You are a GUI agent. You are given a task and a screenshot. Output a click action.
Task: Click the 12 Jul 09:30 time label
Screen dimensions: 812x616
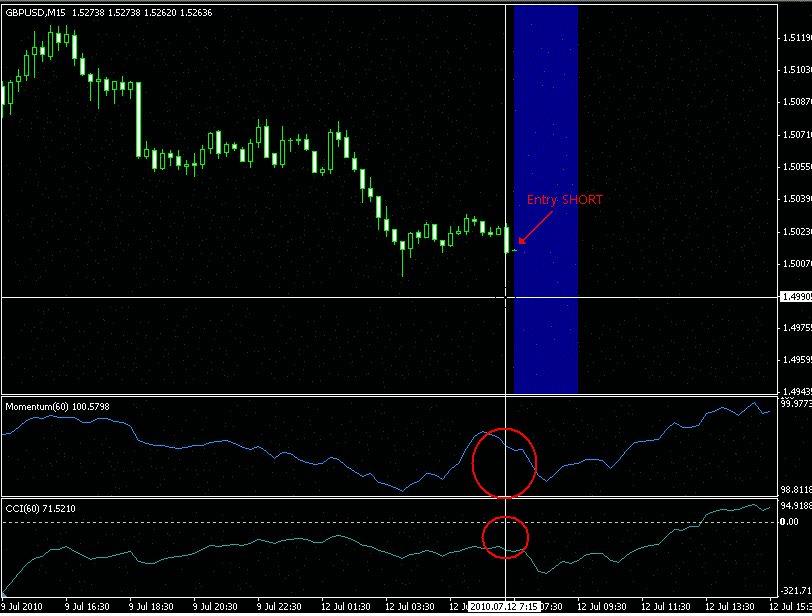(602, 607)
